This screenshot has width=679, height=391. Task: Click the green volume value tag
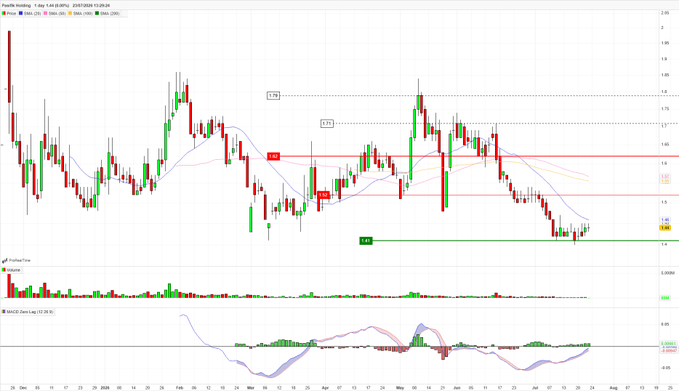[x=665, y=298]
